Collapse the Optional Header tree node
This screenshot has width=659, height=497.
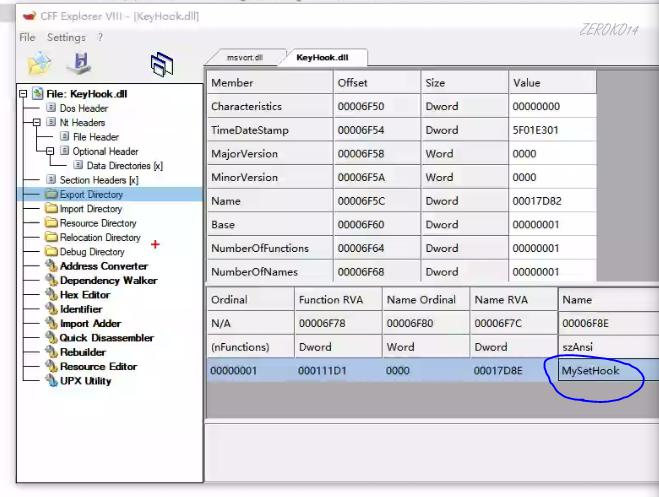coord(50,151)
